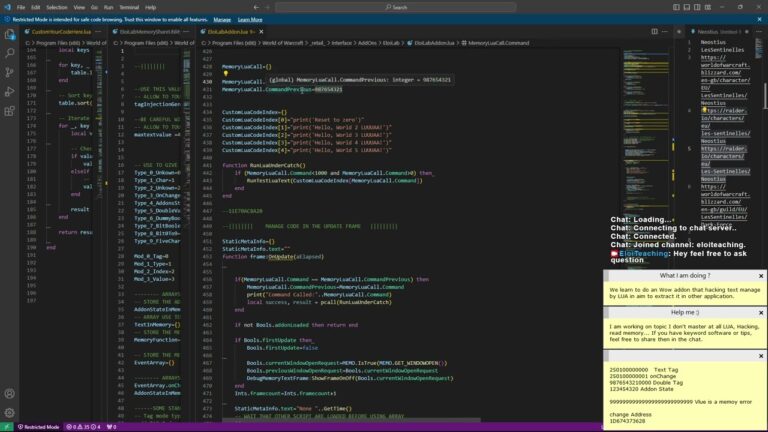Open the View menu

[79, 7]
